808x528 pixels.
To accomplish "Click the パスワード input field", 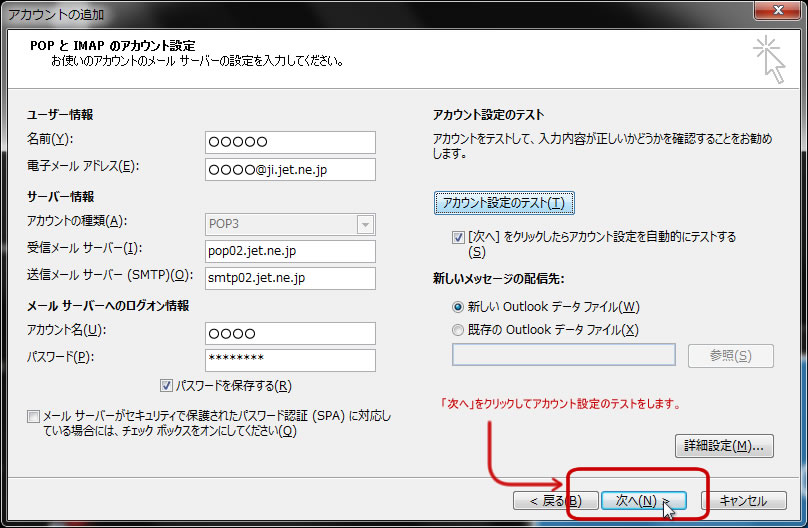I will pyautogui.click(x=289, y=360).
